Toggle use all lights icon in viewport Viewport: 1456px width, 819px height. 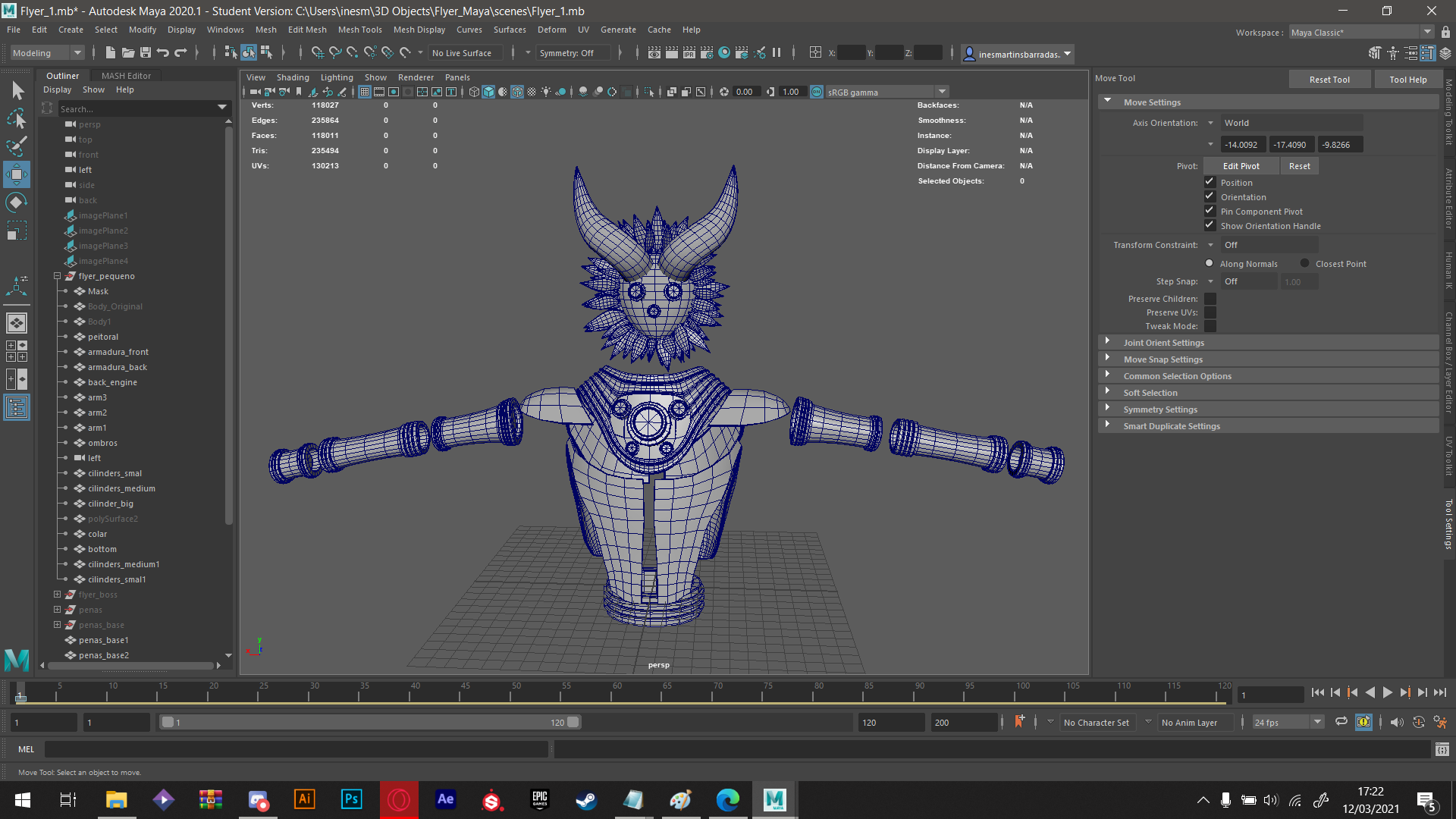click(546, 92)
